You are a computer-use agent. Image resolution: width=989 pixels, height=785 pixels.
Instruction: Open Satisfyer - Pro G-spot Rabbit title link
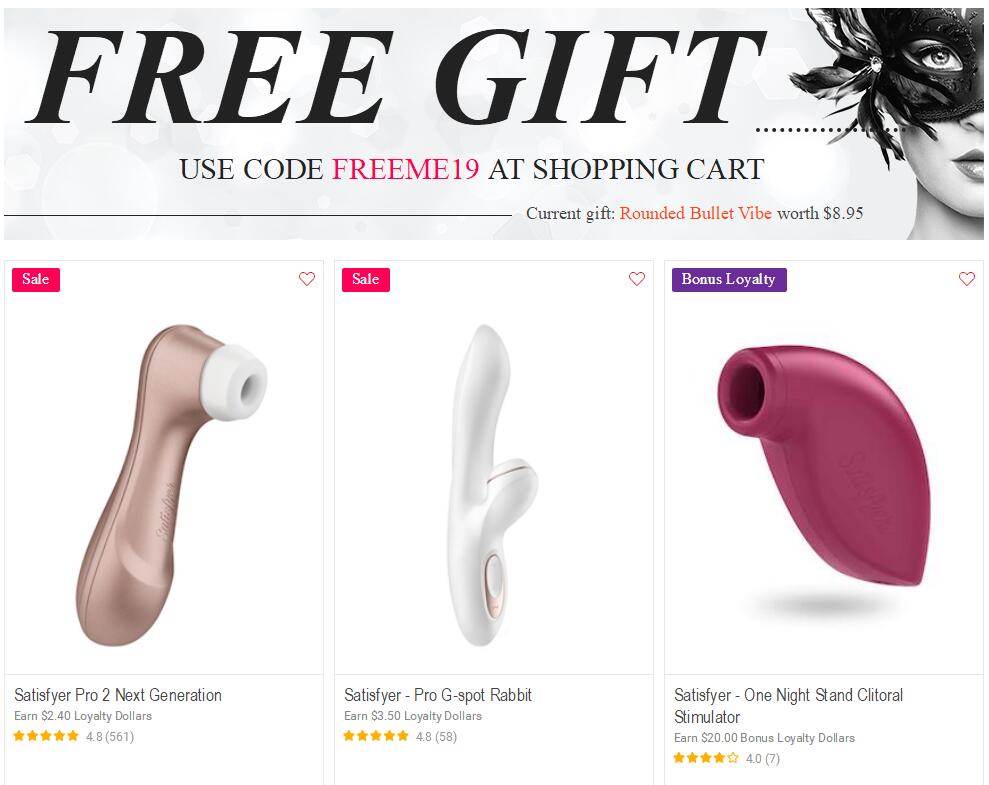438,695
